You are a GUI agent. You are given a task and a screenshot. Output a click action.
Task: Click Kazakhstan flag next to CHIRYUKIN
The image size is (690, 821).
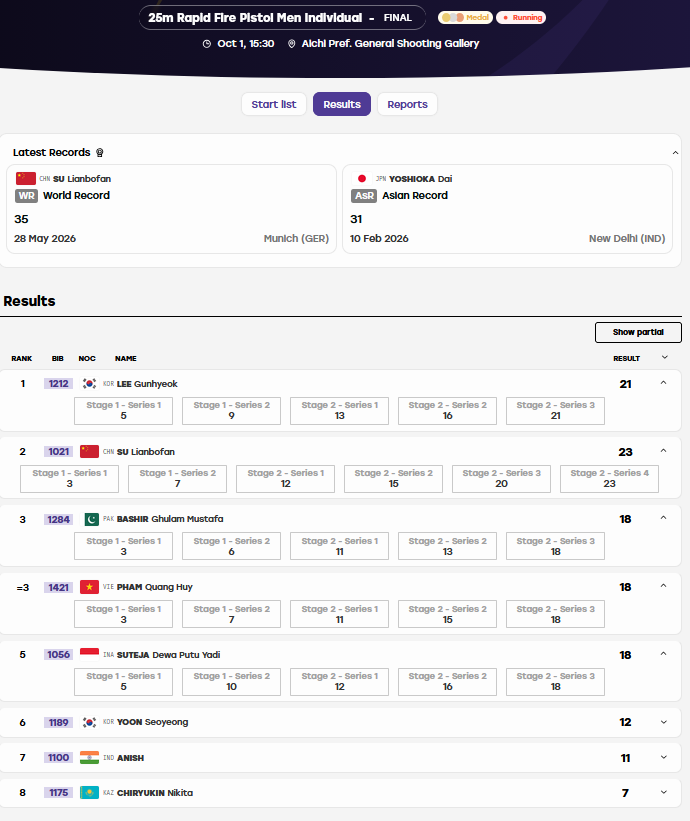[x=89, y=793]
